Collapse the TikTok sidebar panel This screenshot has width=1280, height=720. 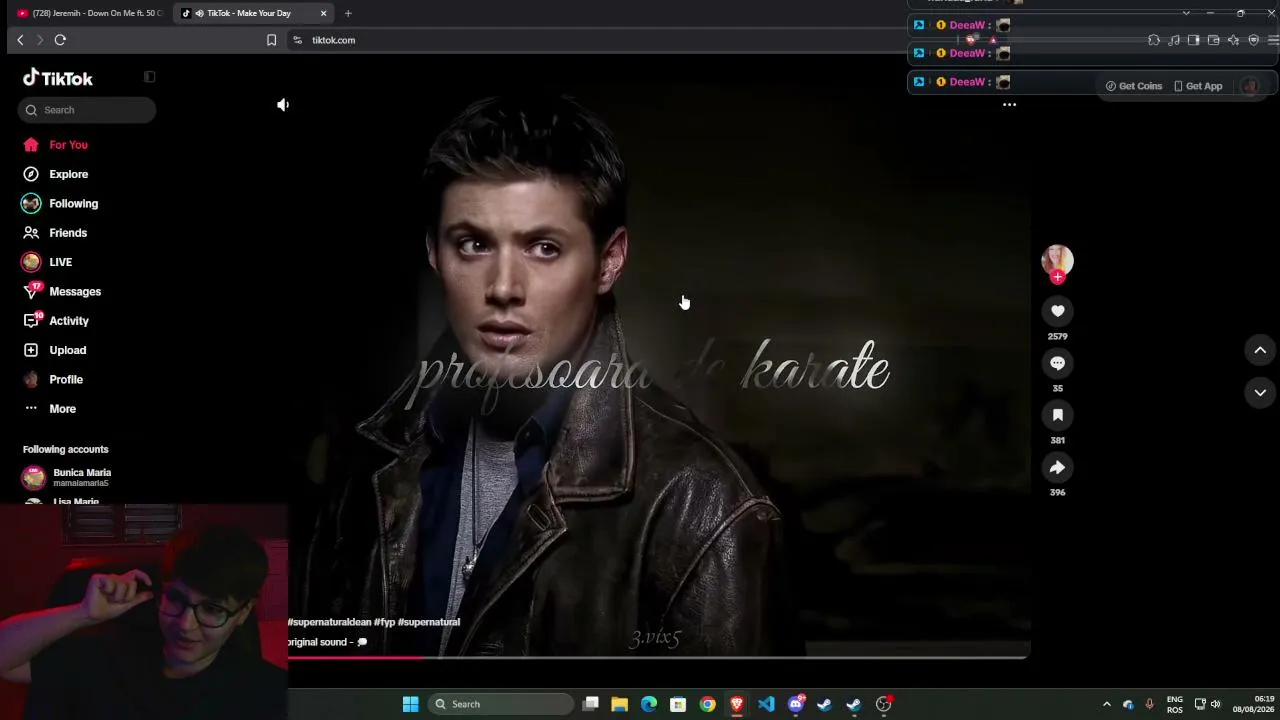coord(149,77)
